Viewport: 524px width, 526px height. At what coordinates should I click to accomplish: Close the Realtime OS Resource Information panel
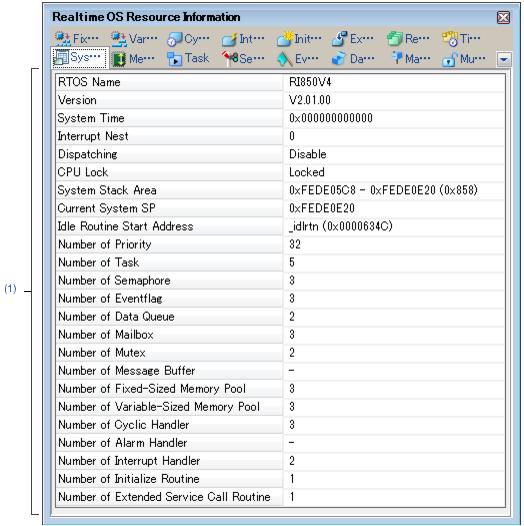[503, 17]
